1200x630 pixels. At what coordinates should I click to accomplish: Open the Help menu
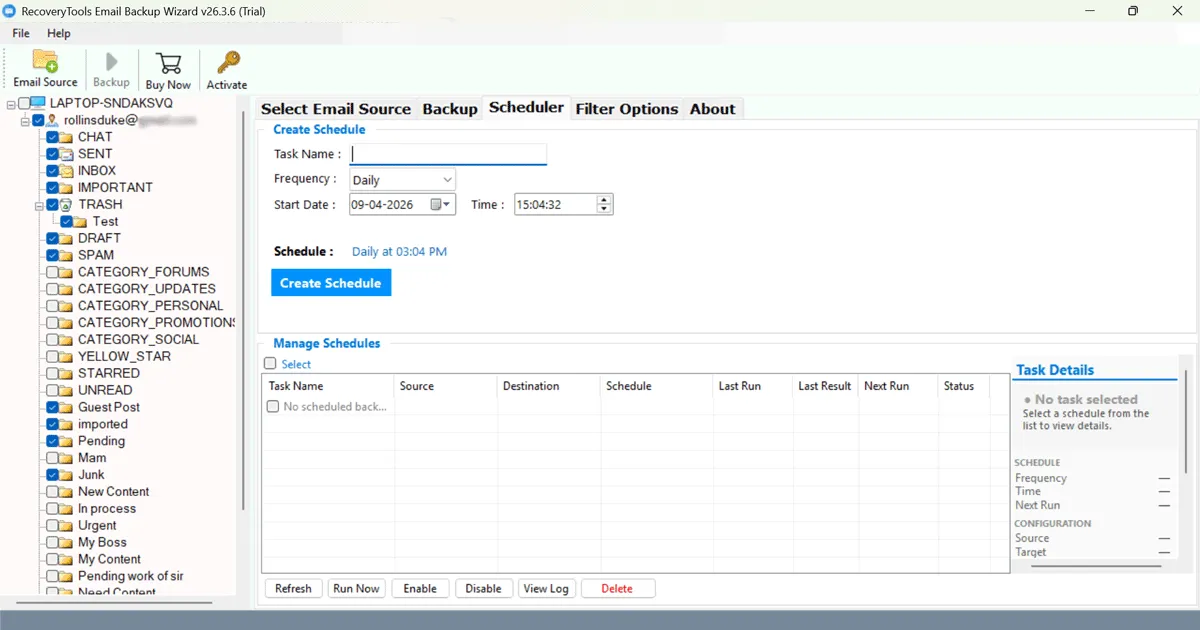tap(59, 33)
